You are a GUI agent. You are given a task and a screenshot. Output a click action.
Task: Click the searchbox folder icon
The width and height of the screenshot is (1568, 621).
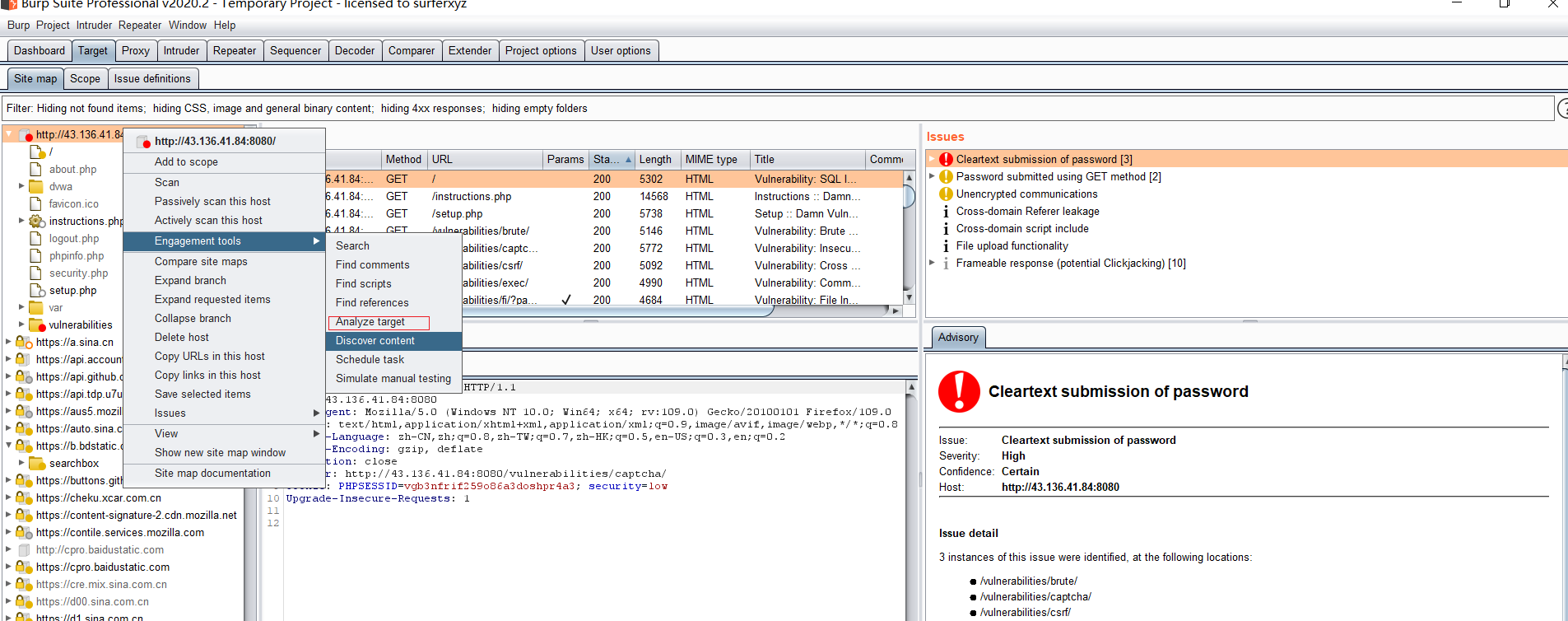(x=35, y=463)
